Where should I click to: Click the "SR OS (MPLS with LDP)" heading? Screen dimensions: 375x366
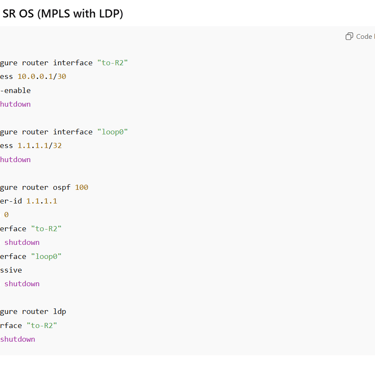click(x=63, y=14)
